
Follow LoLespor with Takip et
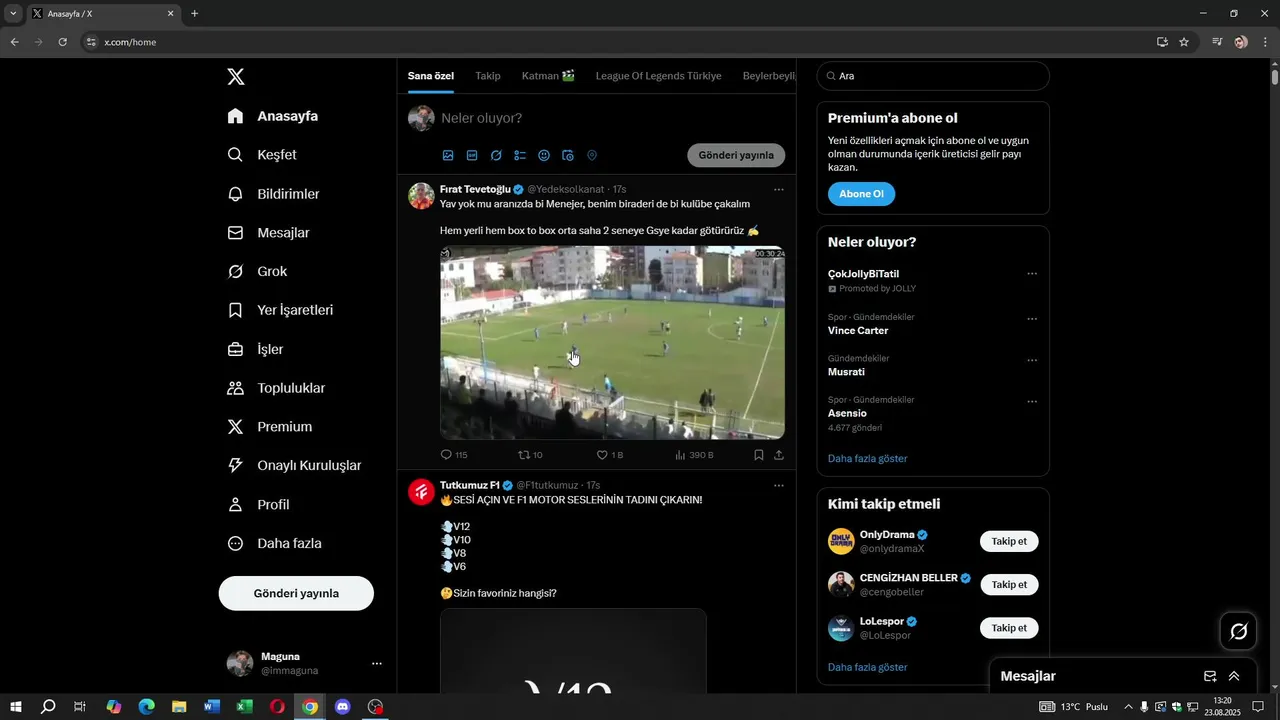point(1009,628)
